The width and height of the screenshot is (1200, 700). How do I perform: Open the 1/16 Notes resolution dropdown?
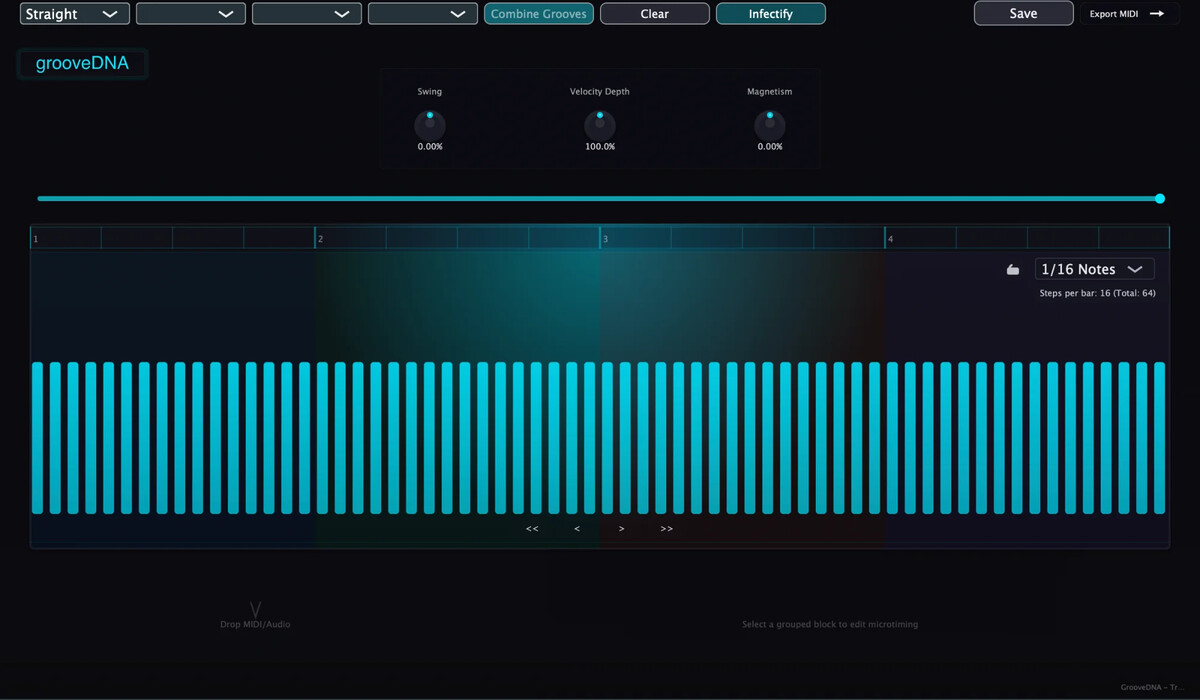[1094, 269]
